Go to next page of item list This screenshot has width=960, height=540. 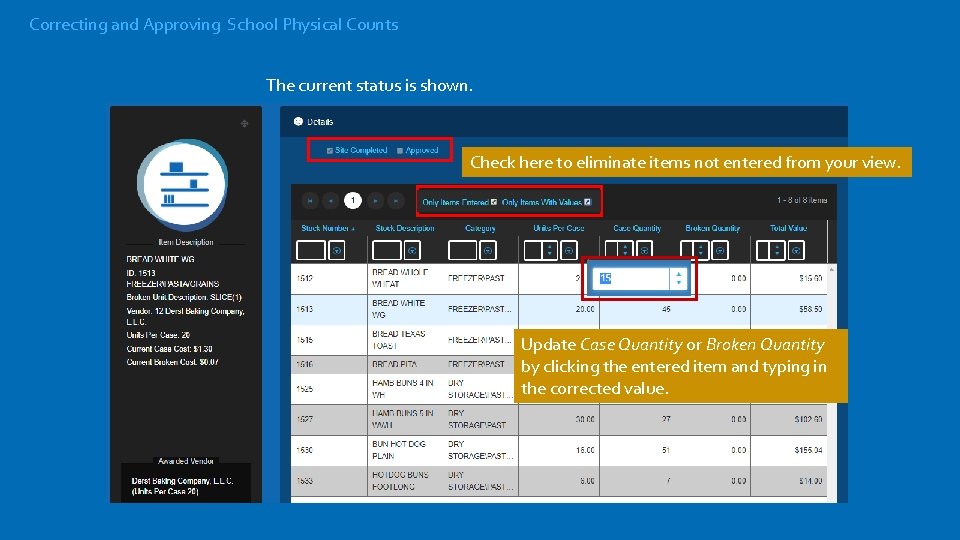[375, 201]
